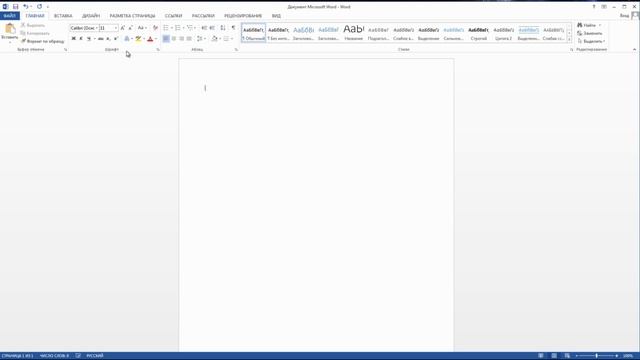Viewport: 640px width, 360px height.
Task: Switch to the РАЗМЕТКА СТРАНИЦЫ tab
Action: 132,16
